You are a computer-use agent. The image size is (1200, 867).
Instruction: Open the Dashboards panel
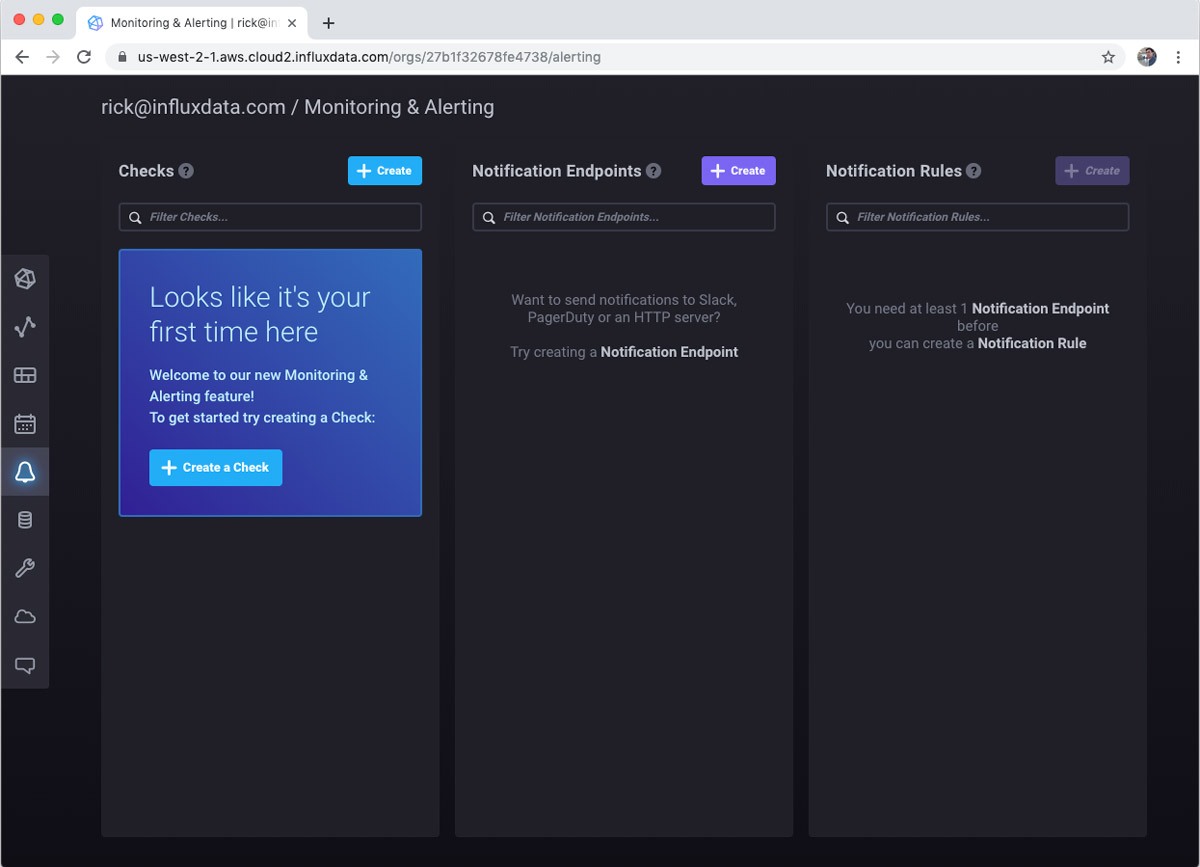pos(25,375)
